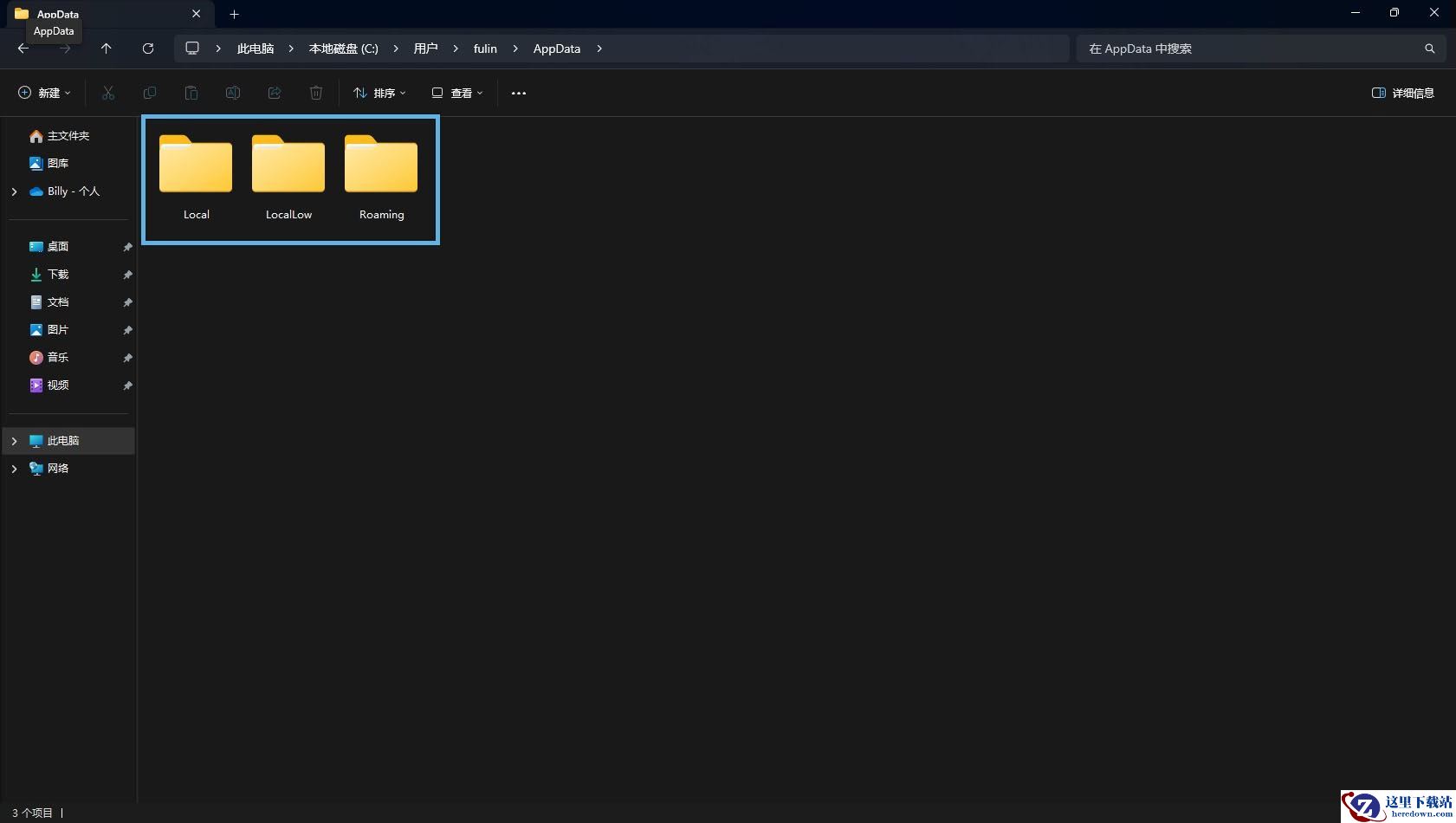Open the three-dot more options menu
The image size is (1456, 823).
pyautogui.click(x=519, y=93)
